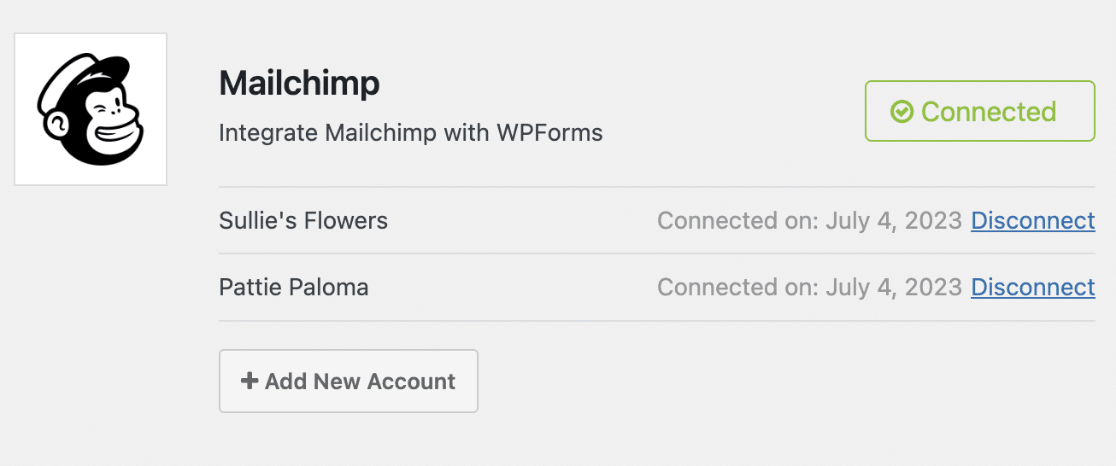Click the checkmark icon in Connected badge
Image resolution: width=1116 pixels, height=466 pixels.
click(x=902, y=112)
